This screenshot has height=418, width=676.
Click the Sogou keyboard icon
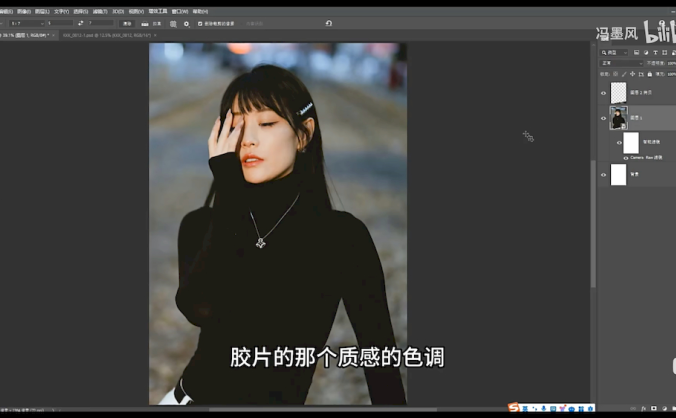(x=553, y=408)
